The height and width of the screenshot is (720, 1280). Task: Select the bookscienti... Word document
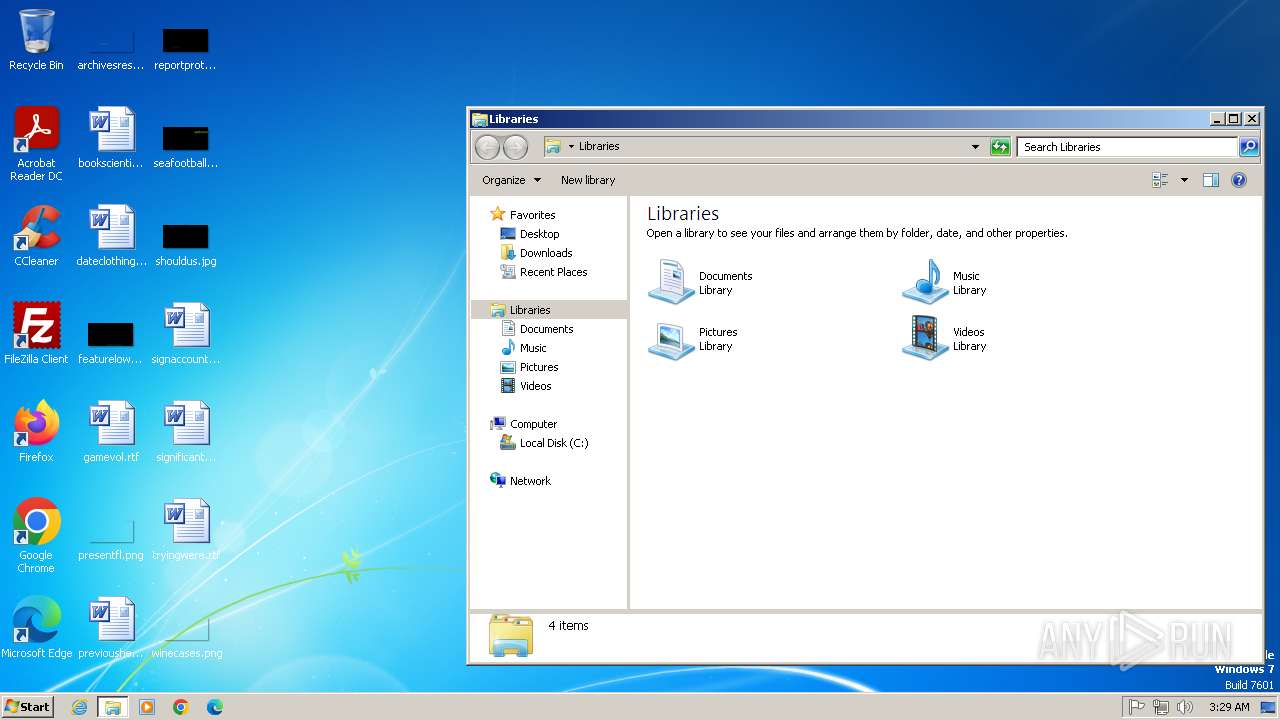pos(111,138)
